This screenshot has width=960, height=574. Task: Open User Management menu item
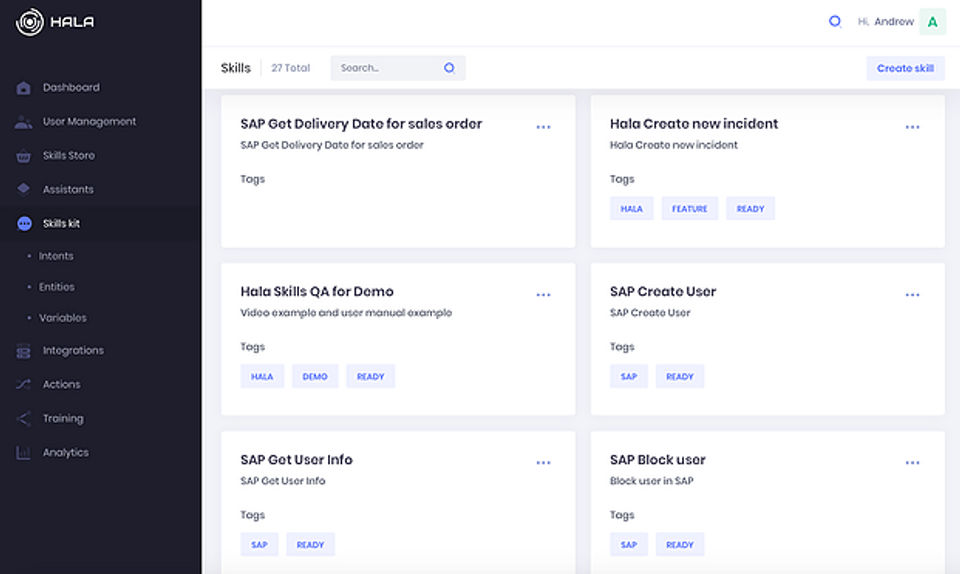(89, 122)
